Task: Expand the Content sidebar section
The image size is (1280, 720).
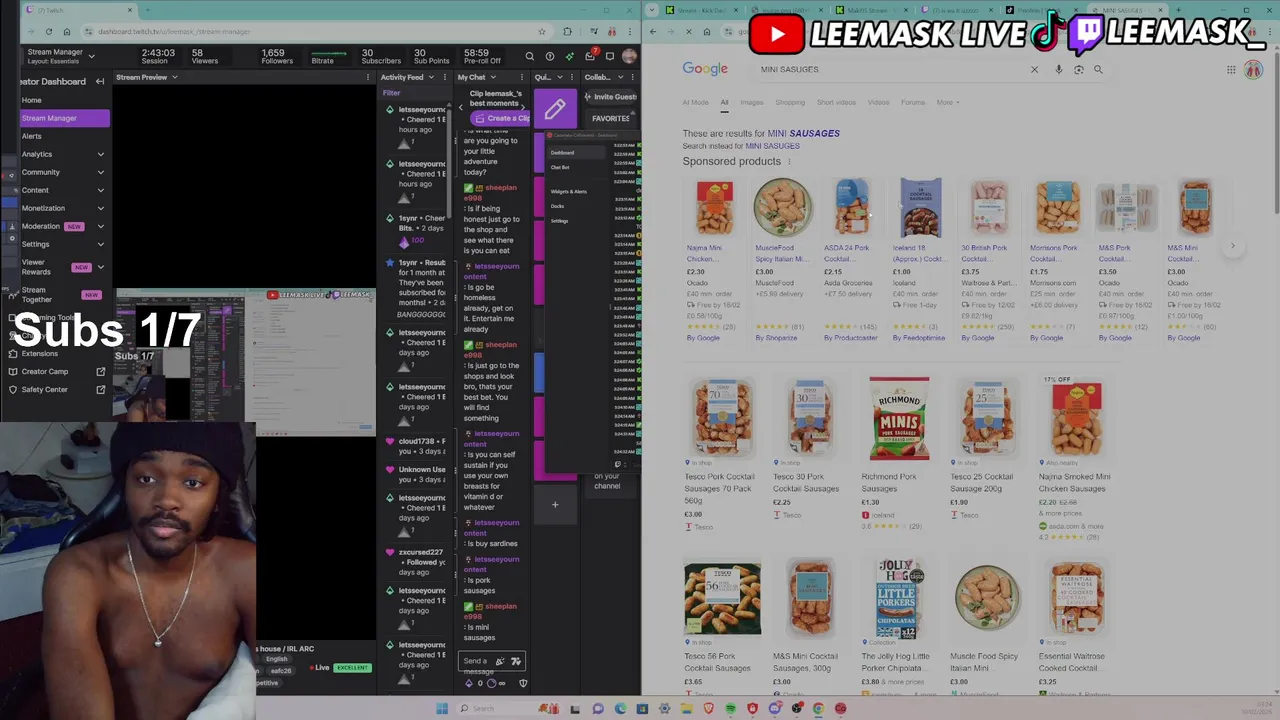Action: pos(100,190)
